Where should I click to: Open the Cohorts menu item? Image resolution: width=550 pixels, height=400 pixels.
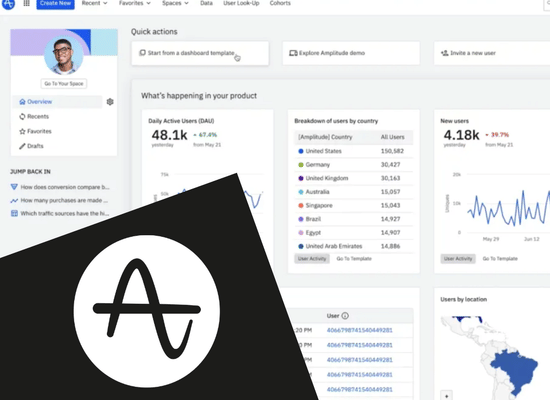pos(280,3)
